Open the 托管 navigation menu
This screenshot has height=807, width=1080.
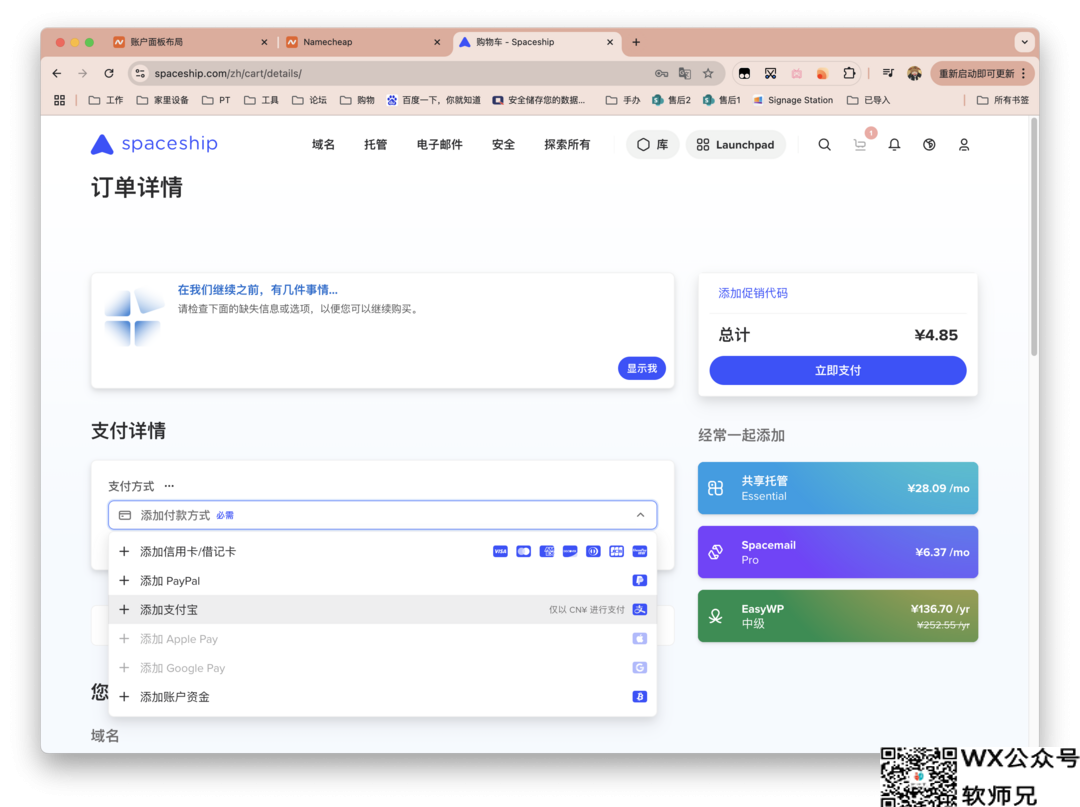[x=375, y=145]
